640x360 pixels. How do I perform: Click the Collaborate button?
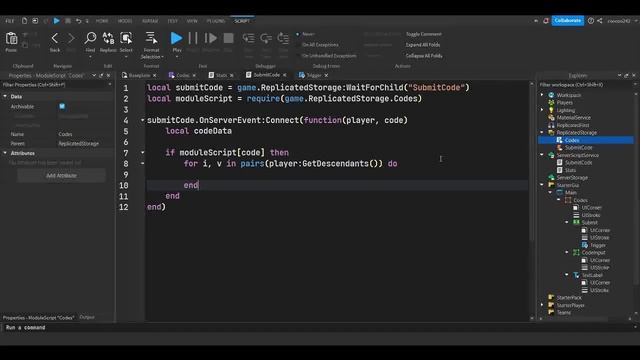point(567,20)
